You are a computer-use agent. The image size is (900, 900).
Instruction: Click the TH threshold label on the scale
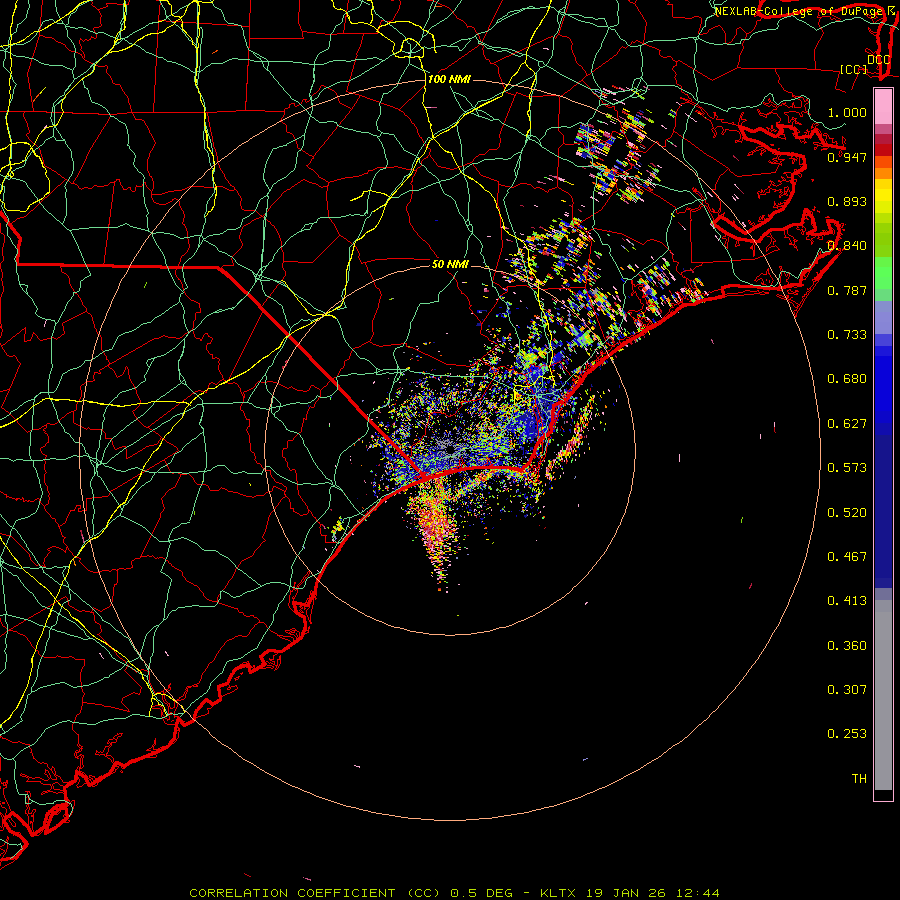coord(859,779)
